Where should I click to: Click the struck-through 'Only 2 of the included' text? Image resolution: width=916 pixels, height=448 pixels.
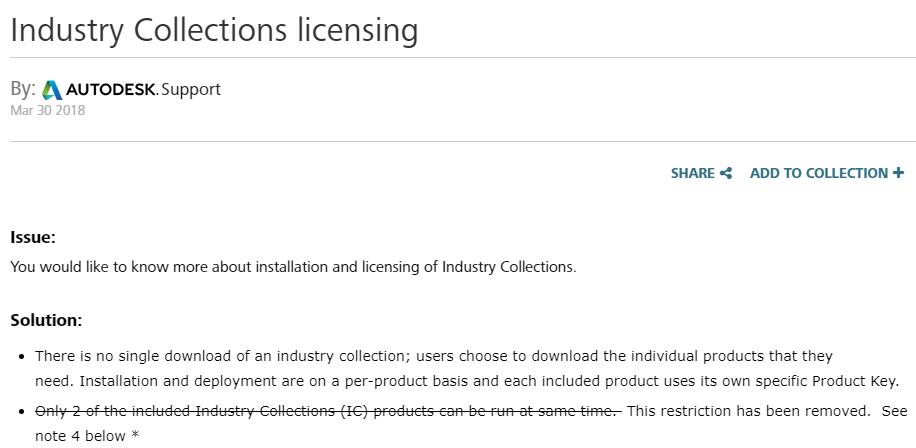pos(328,411)
